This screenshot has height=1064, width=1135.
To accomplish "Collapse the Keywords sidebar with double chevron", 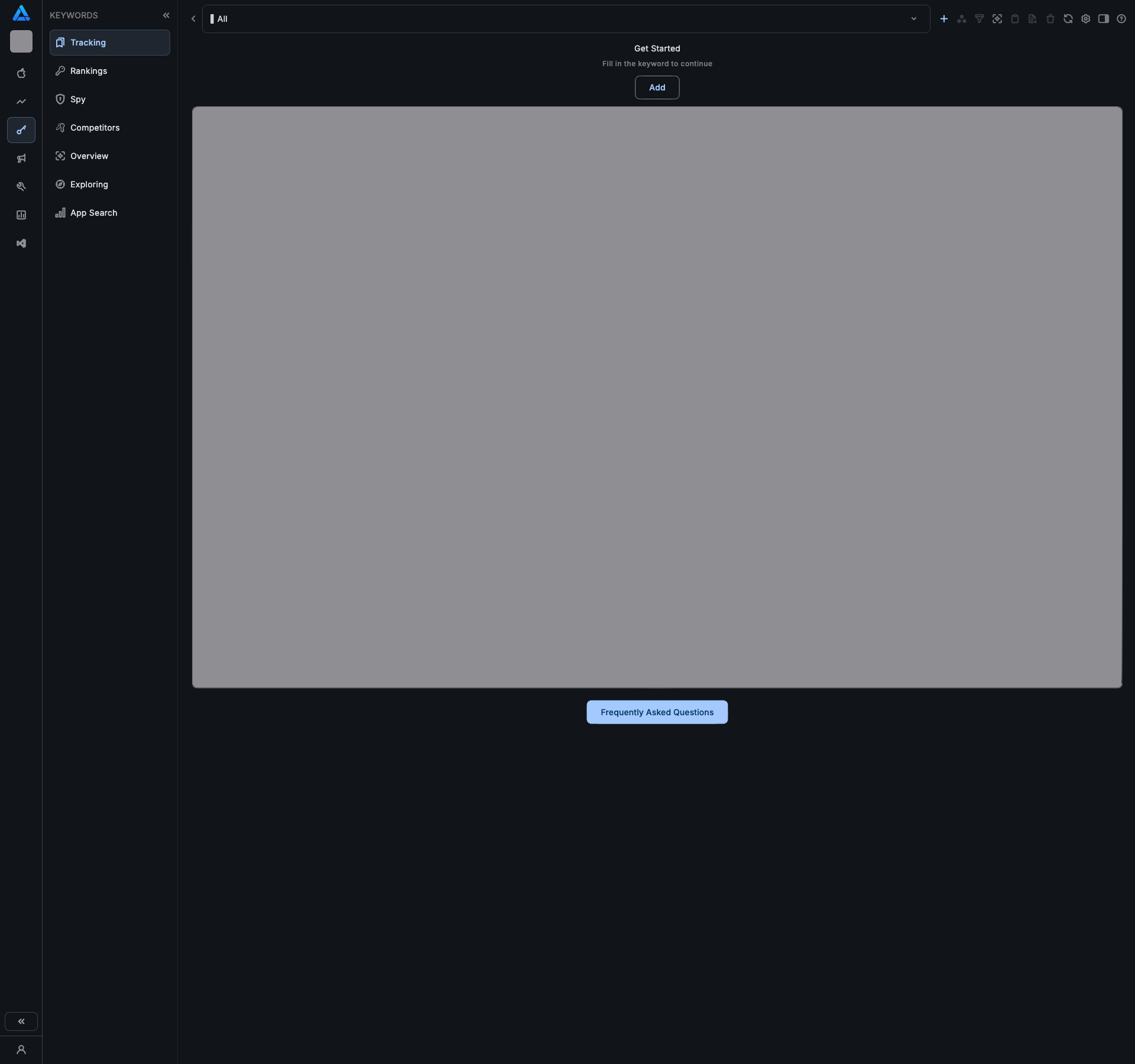I will 166,15.
